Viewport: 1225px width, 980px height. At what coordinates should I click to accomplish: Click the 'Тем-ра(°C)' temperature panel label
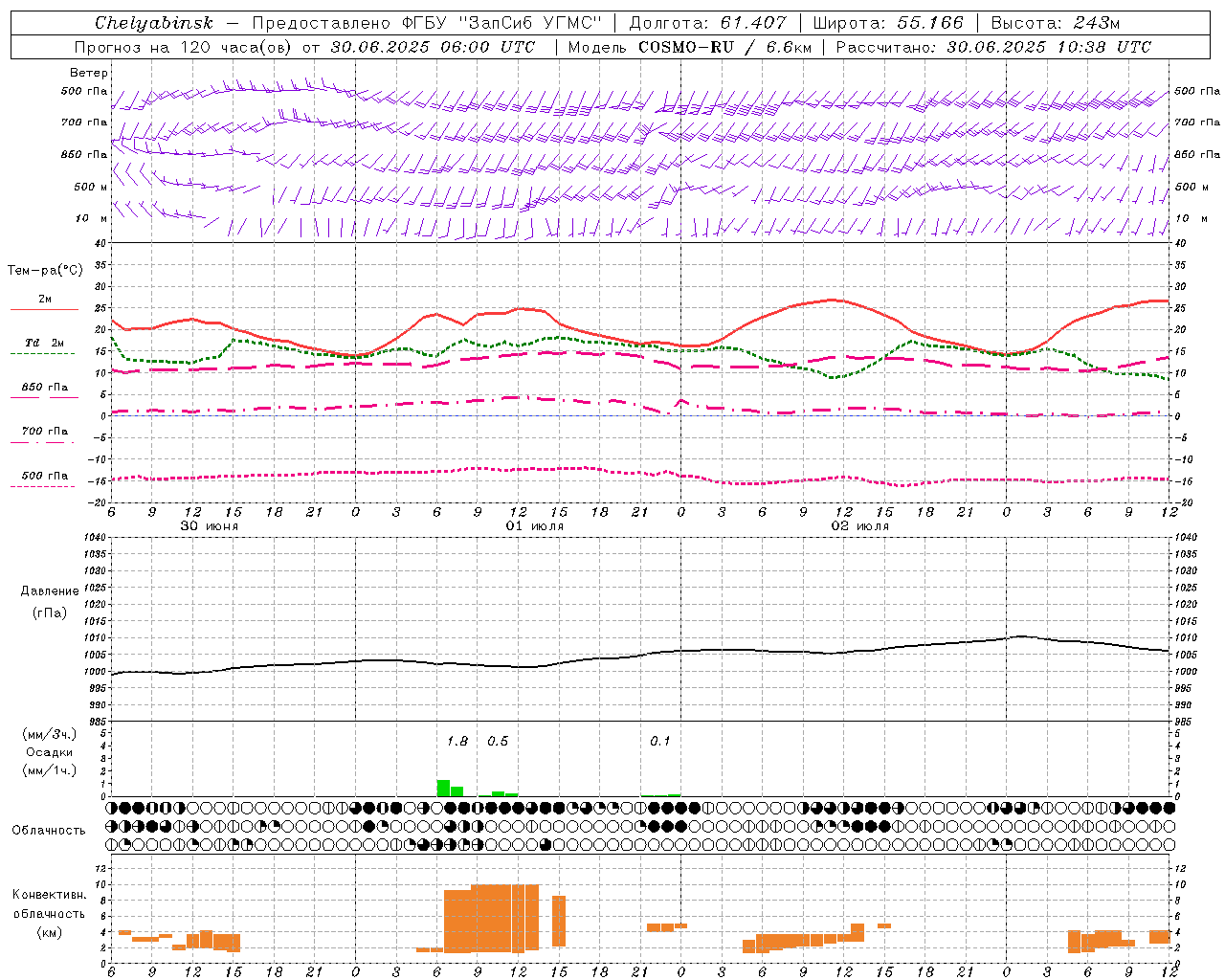click(45, 271)
